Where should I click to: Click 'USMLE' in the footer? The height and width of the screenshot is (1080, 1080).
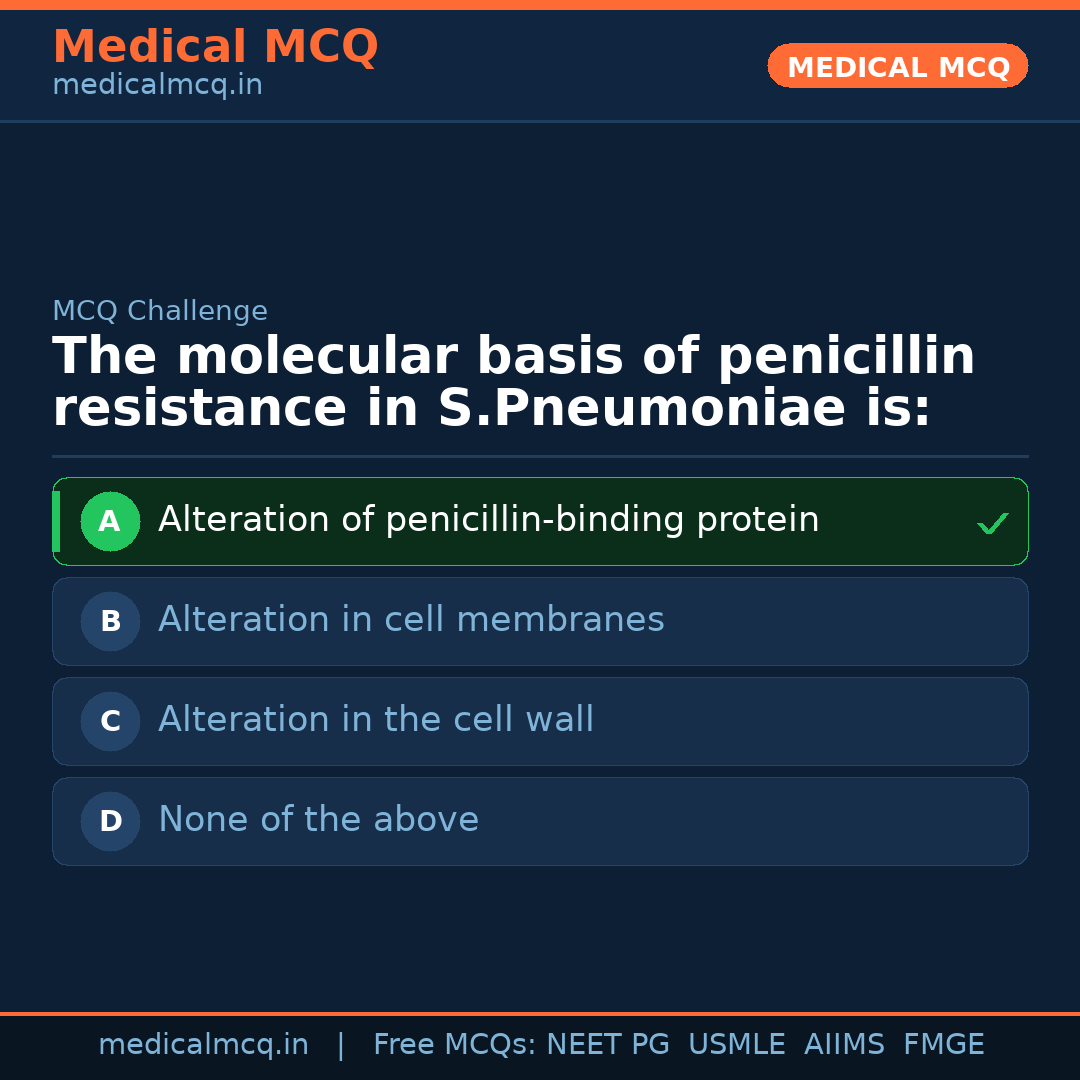(x=736, y=1045)
